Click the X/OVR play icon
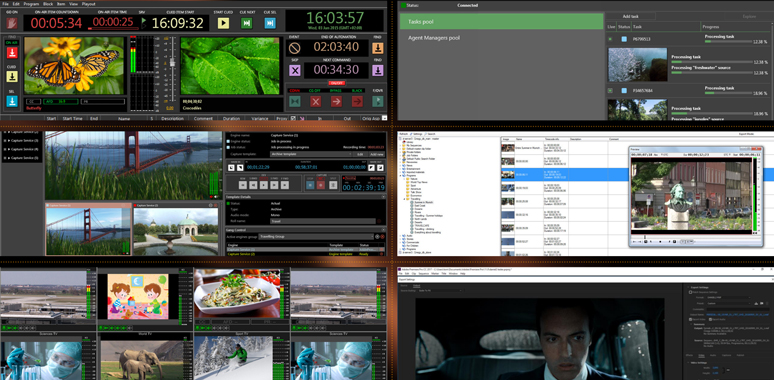 click(x=378, y=101)
